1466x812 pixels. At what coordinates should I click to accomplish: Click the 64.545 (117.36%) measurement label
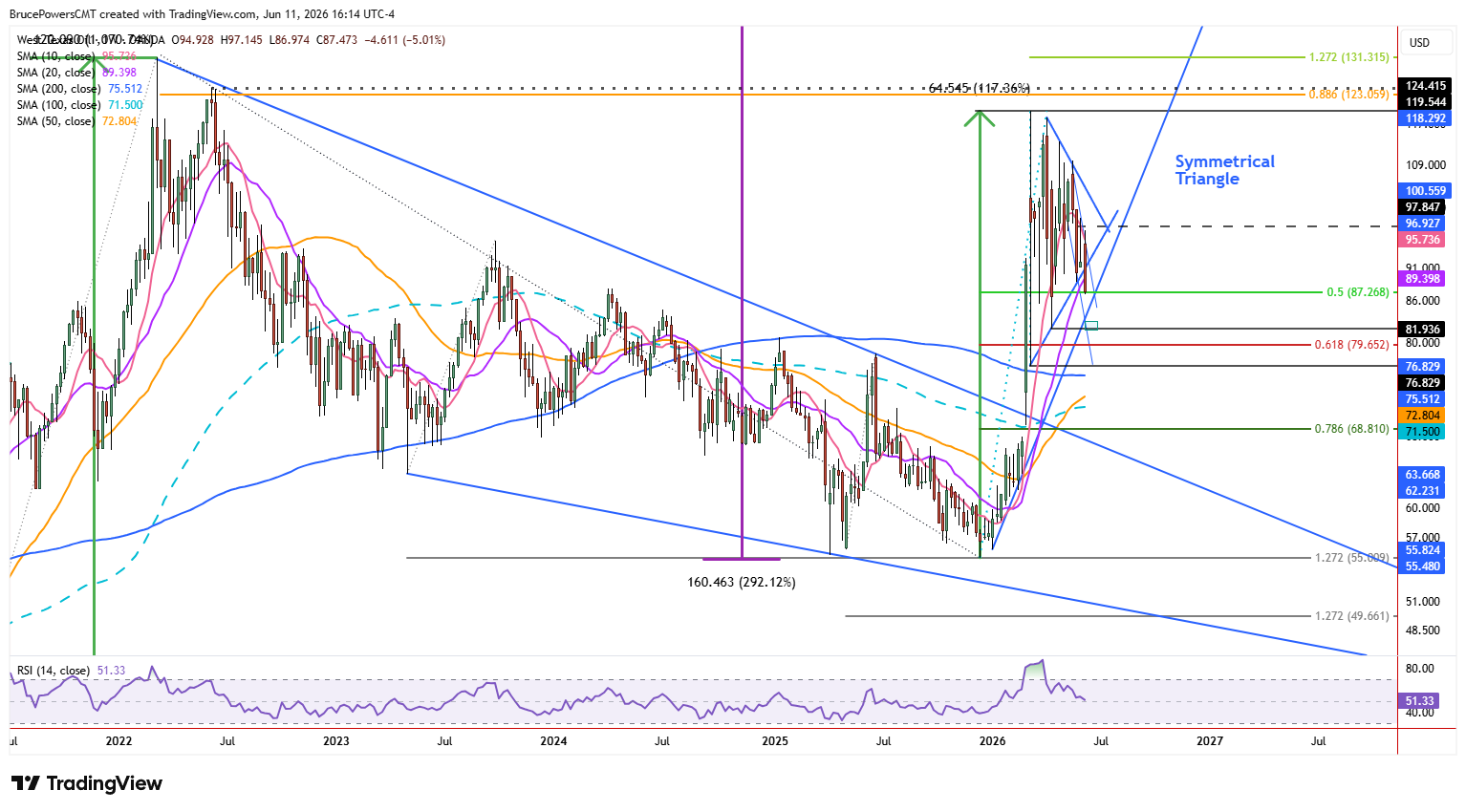point(980,88)
